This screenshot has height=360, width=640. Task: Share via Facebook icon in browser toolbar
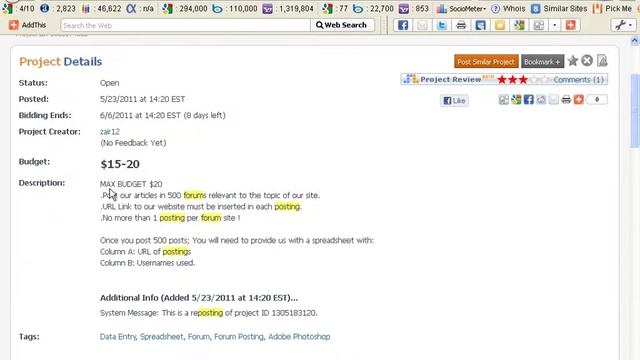[x=403, y=25]
